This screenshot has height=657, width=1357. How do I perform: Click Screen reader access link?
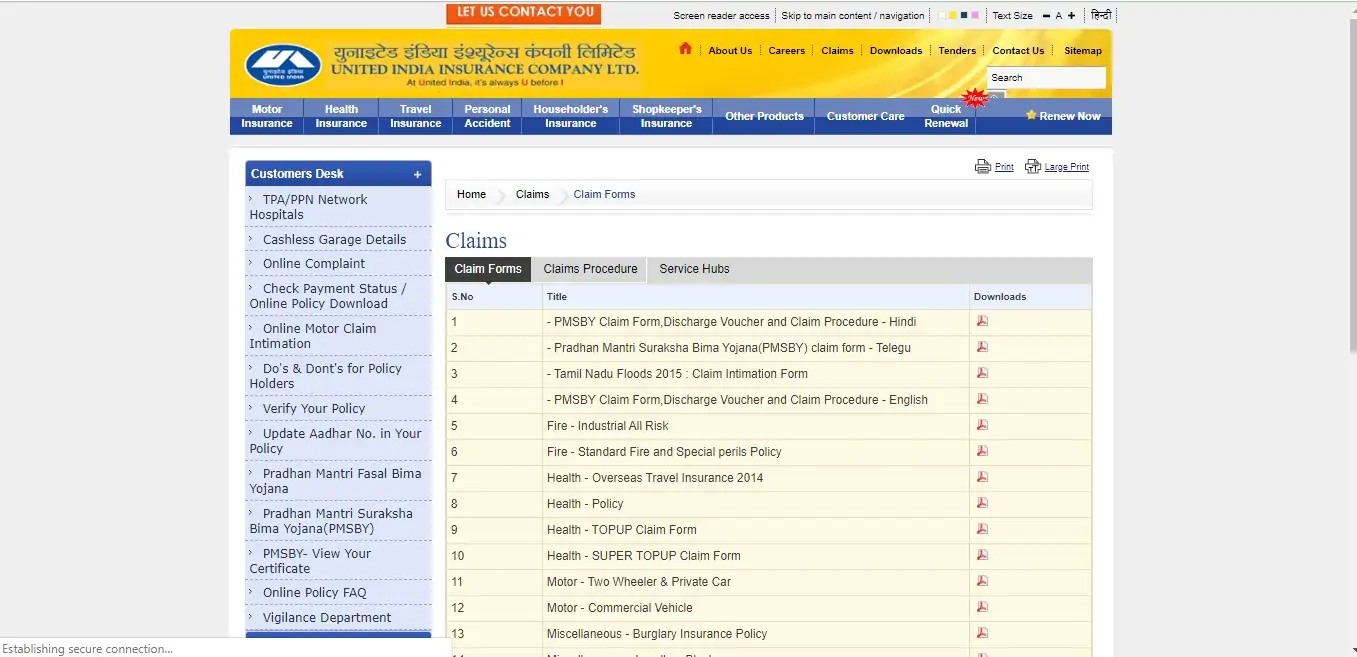[722, 16]
